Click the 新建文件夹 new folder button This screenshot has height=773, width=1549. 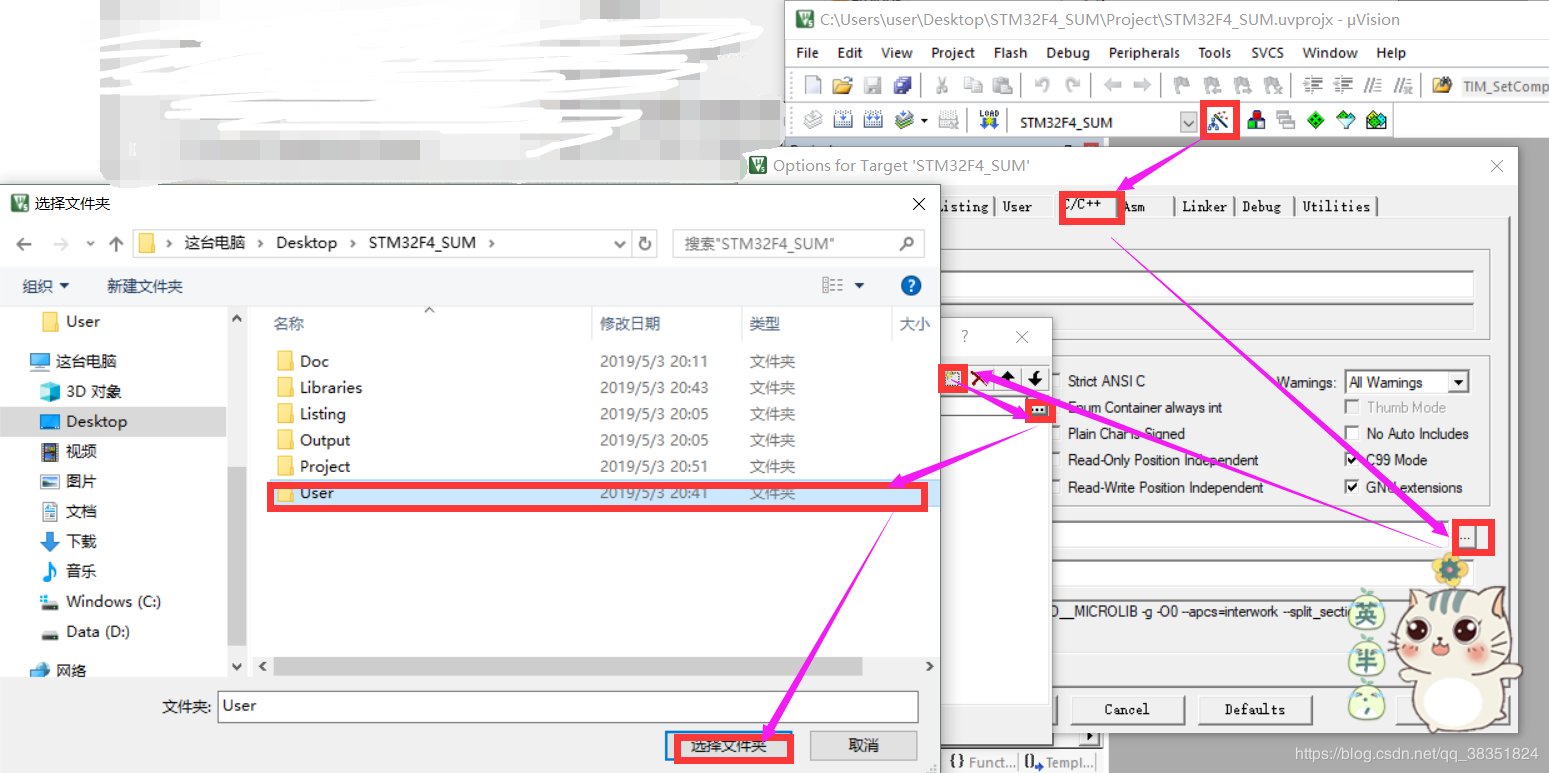[145, 286]
